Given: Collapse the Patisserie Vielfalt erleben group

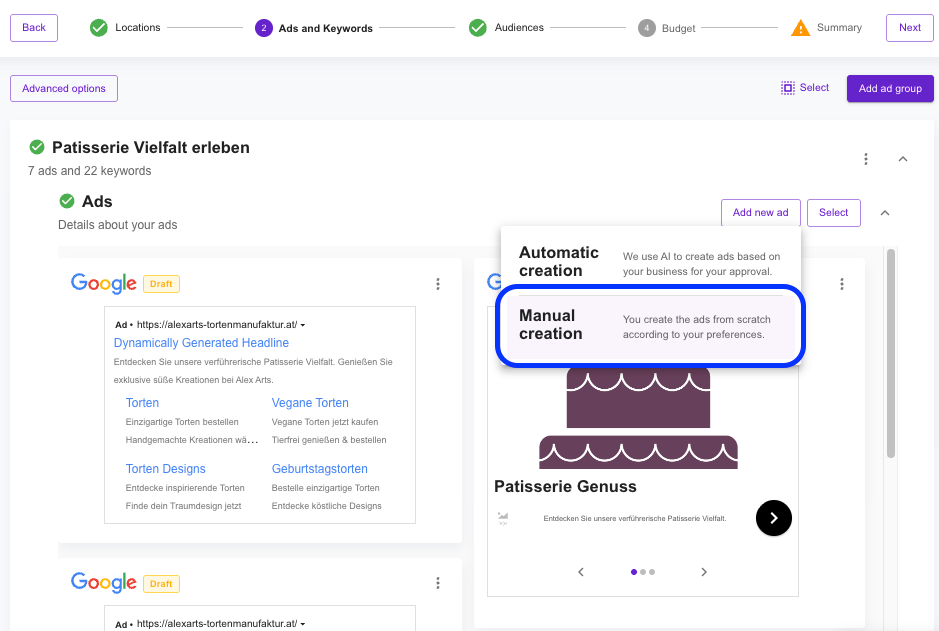Looking at the screenshot, I should (902, 159).
